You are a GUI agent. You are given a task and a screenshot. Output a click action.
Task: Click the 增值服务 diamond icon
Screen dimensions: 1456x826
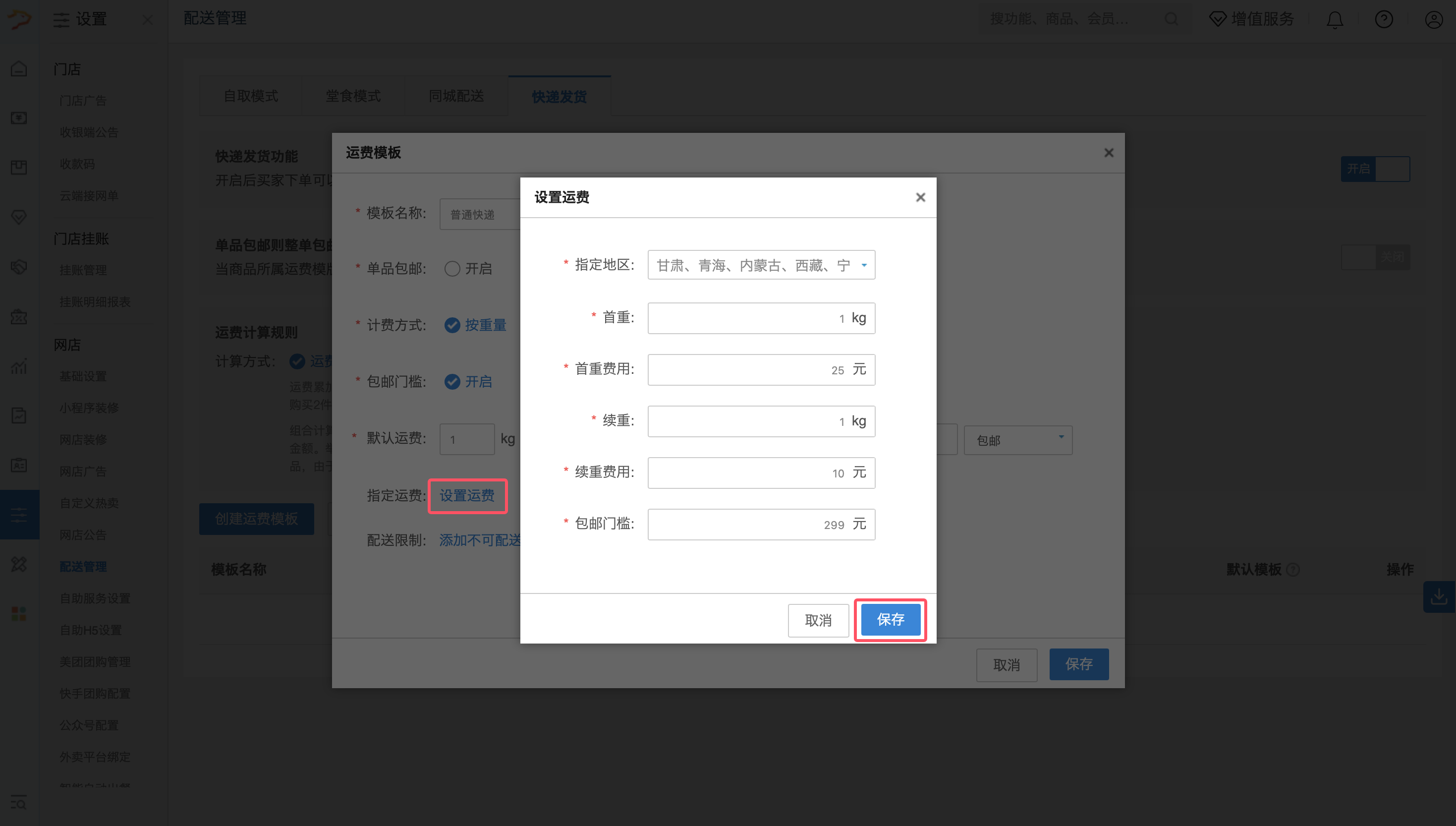tap(1217, 19)
